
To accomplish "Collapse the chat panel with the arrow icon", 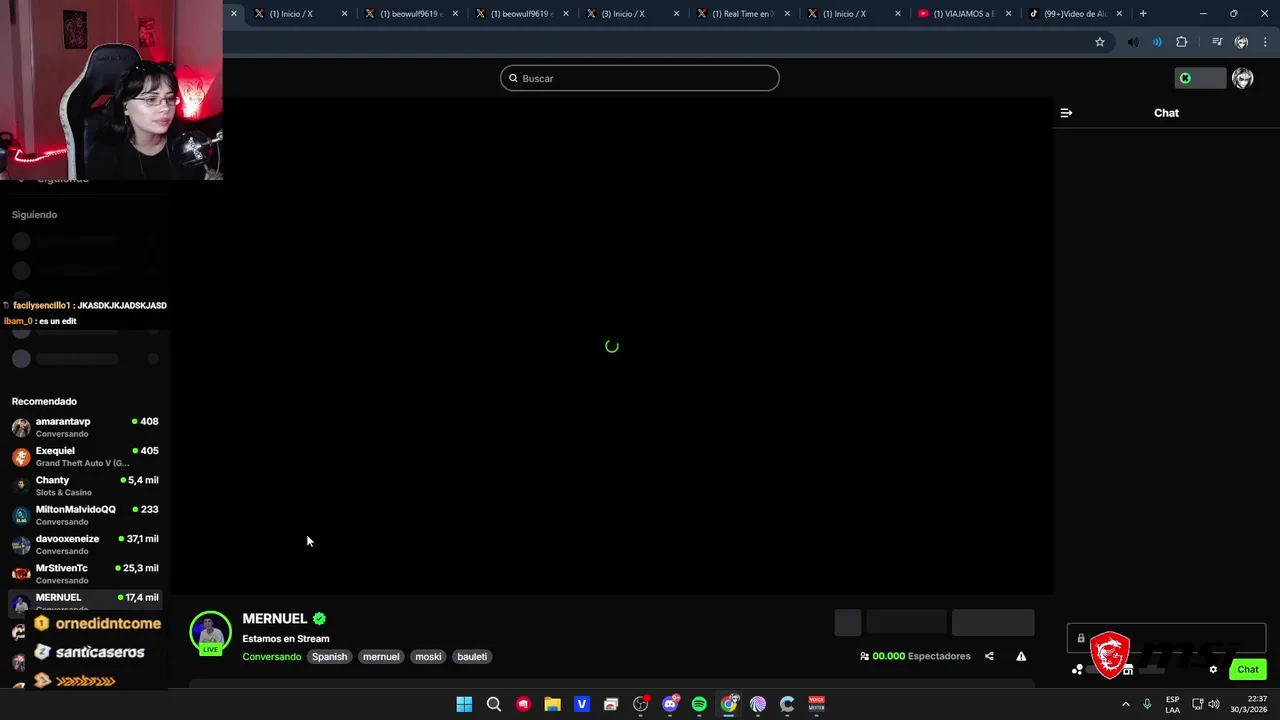I will tap(1066, 113).
